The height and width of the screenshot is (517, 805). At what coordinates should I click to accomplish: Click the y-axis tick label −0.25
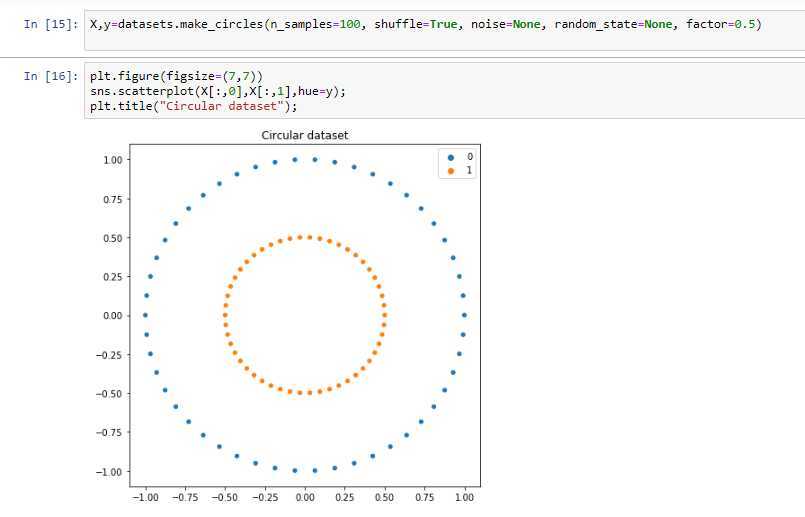(x=109, y=355)
